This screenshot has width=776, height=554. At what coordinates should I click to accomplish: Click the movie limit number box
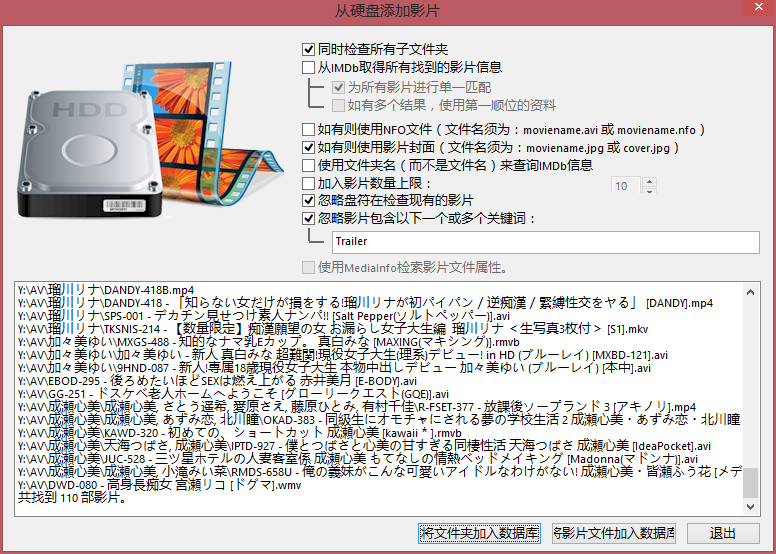[x=626, y=186]
